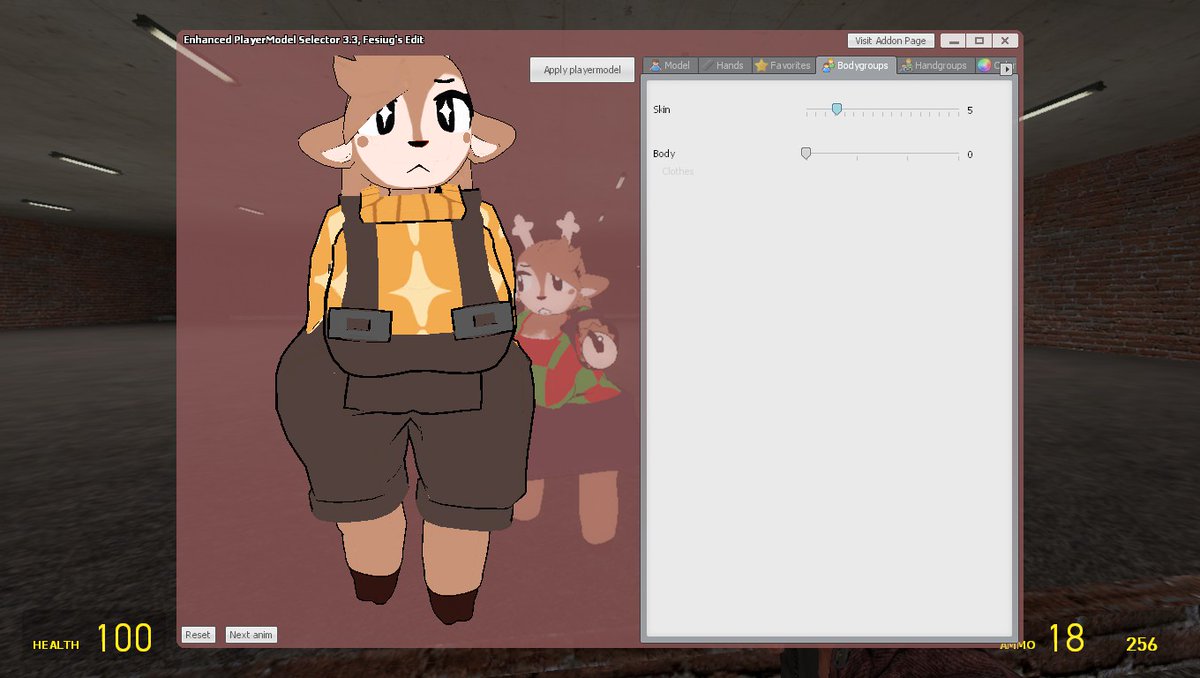Click the Next anim button
This screenshot has width=1200, height=678.
tap(250, 634)
